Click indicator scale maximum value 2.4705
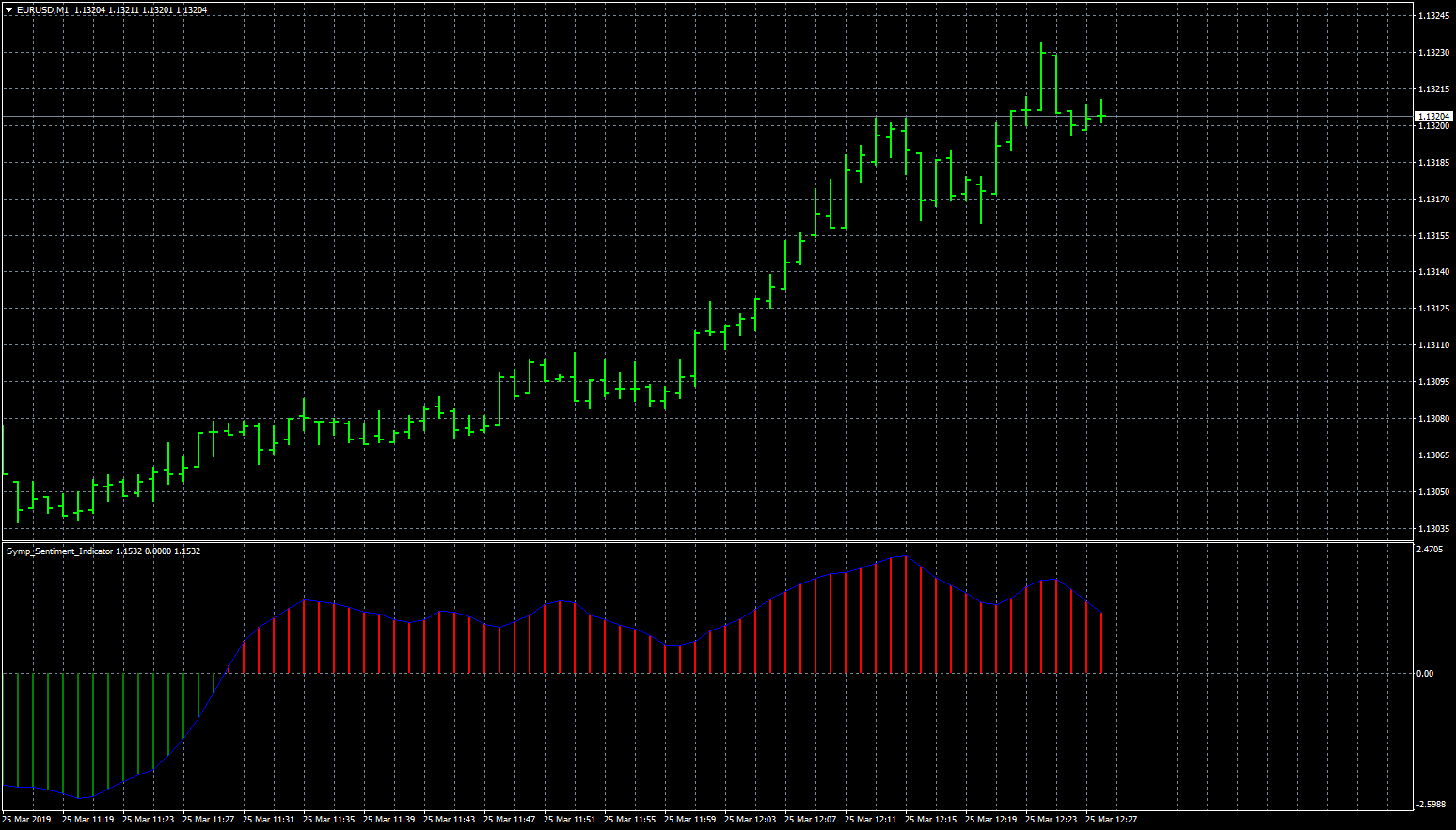The image size is (1456, 830). coord(1430,550)
